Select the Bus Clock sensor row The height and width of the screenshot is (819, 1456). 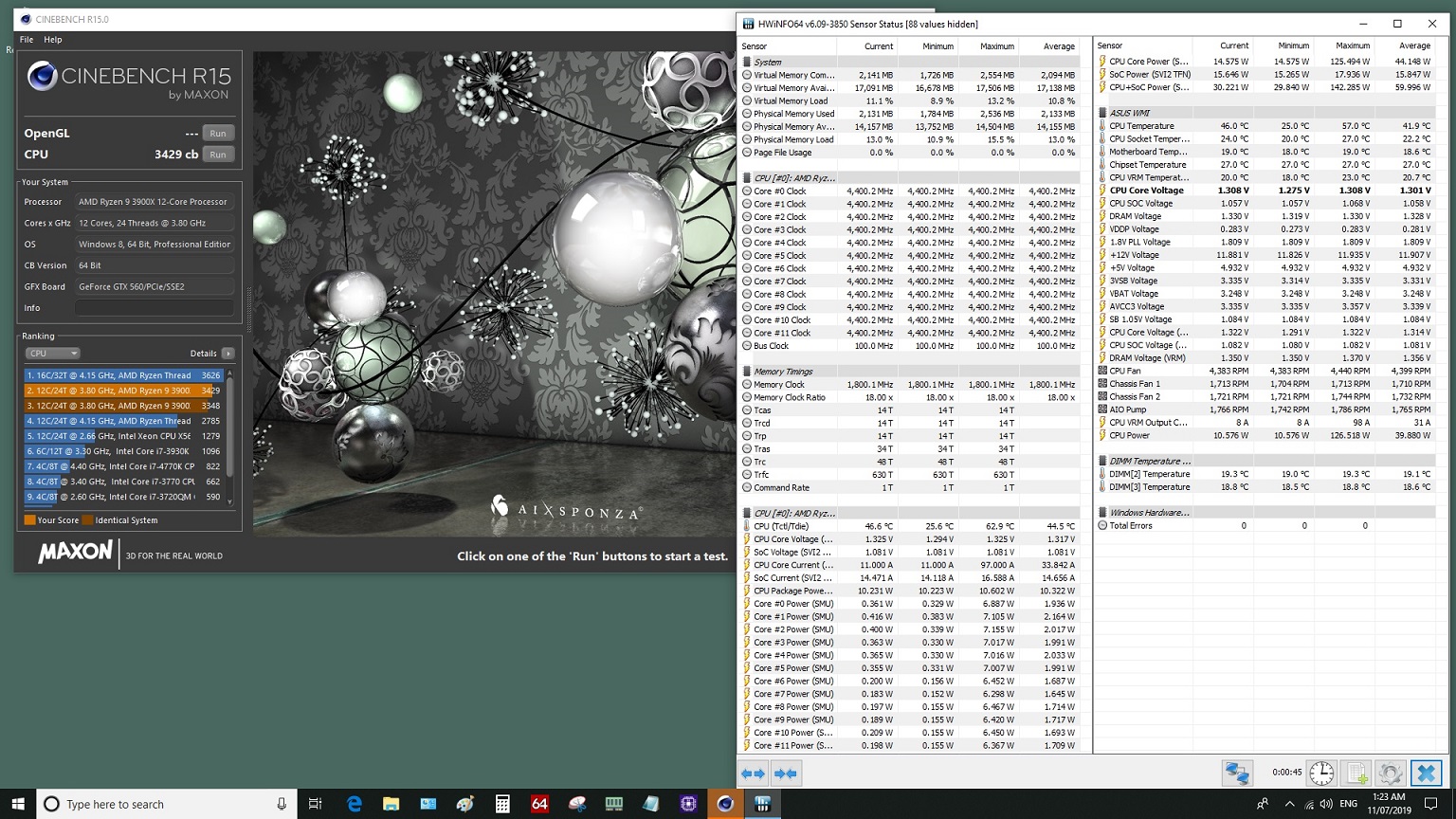[x=911, y=346]
